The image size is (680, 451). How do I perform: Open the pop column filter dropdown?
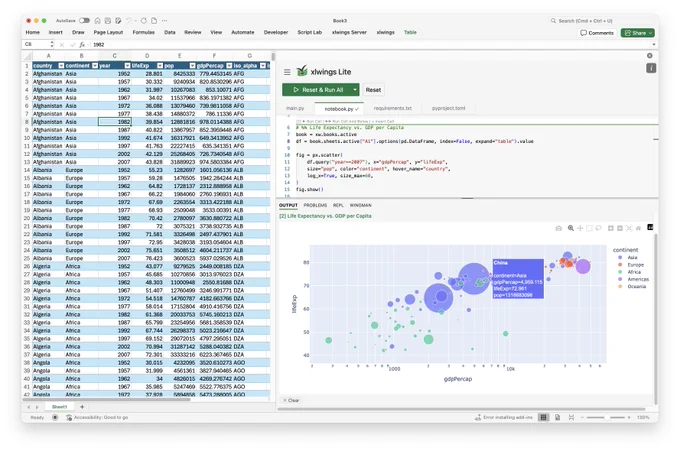click(192, 65)
